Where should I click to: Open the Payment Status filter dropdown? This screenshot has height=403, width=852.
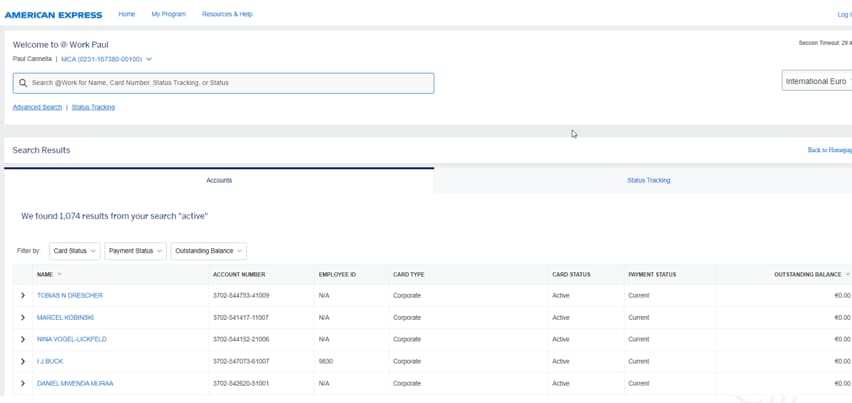pos(135,251)
